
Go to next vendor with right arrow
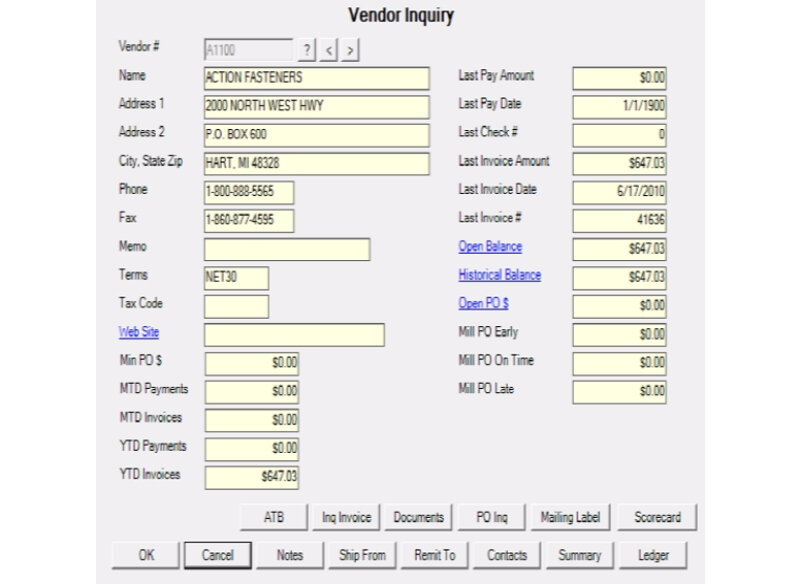(x=351, y=49)
